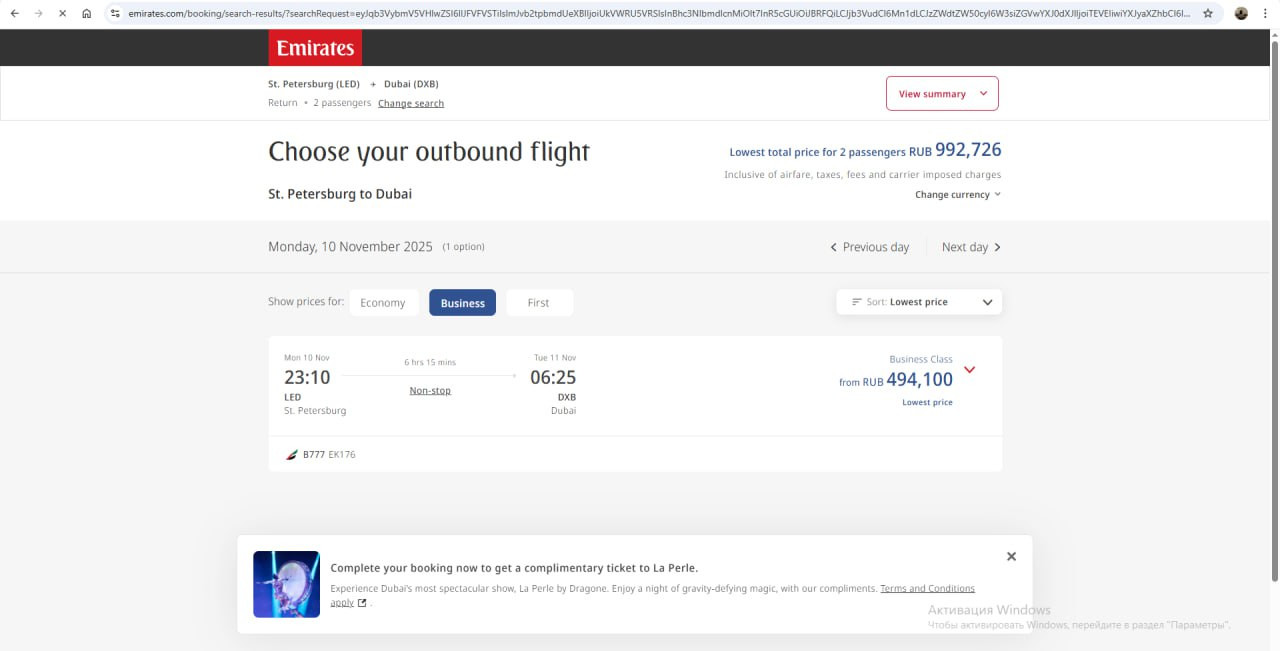Open View summary dropdown

942,94
